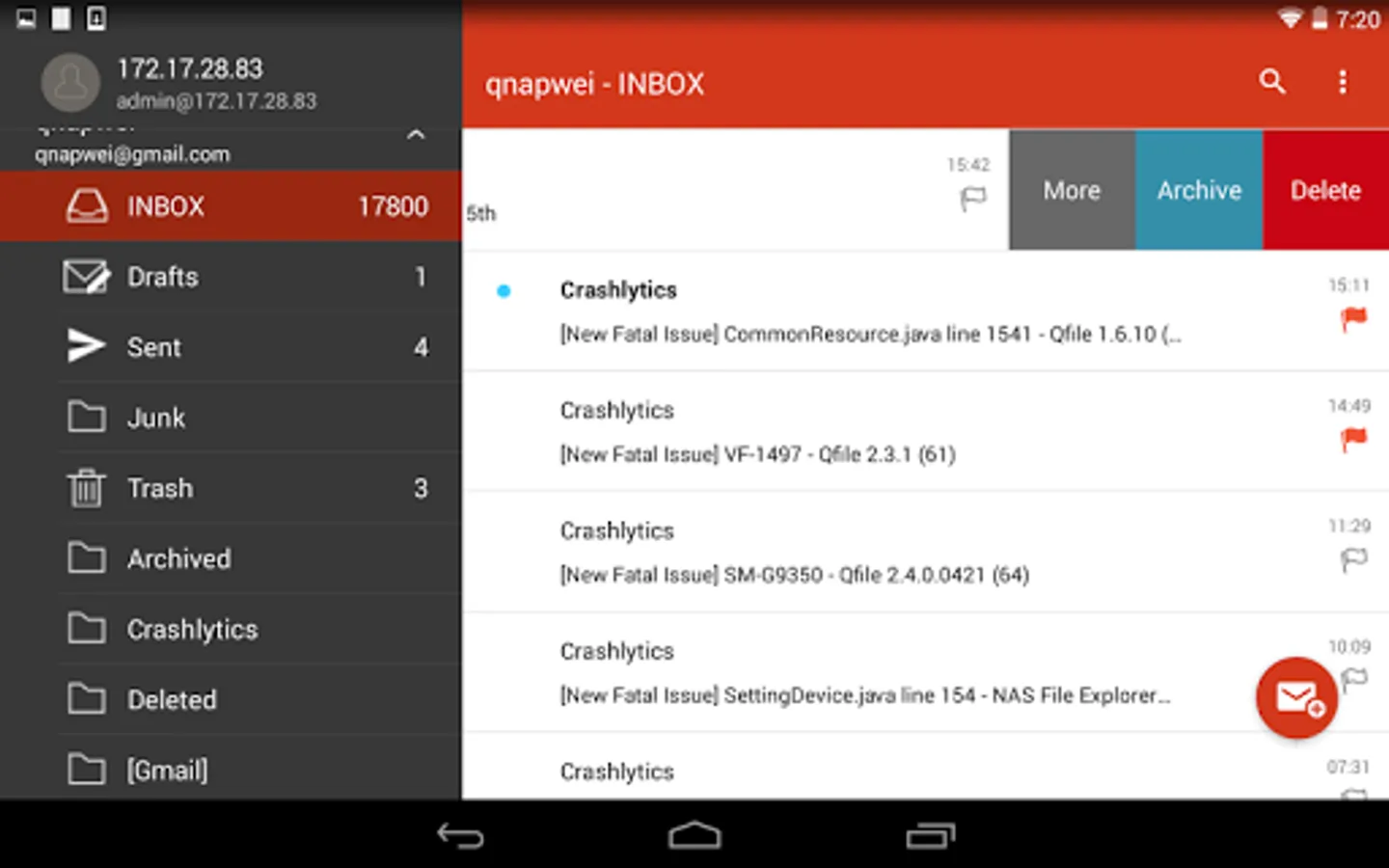
Task: Open the CommonResource.java line 1541 email
Action: (x=925, y=312)
